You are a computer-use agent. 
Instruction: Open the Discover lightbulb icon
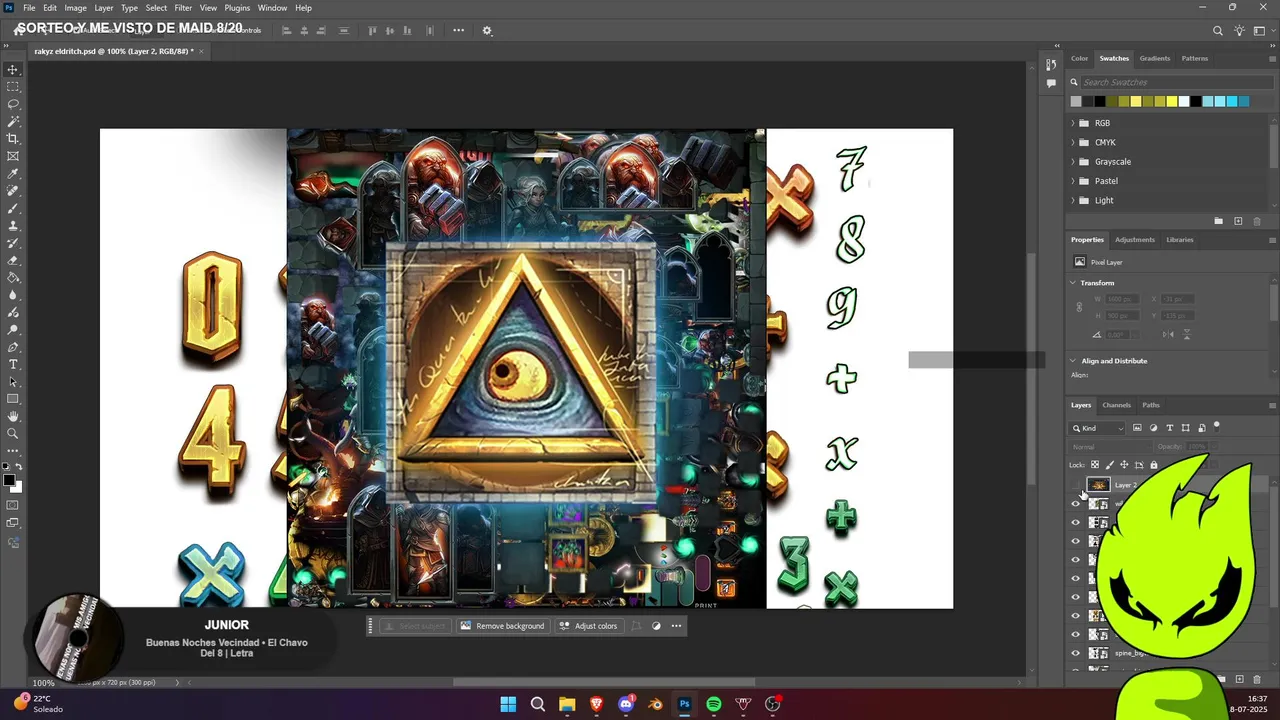[x=1238, y=31]
